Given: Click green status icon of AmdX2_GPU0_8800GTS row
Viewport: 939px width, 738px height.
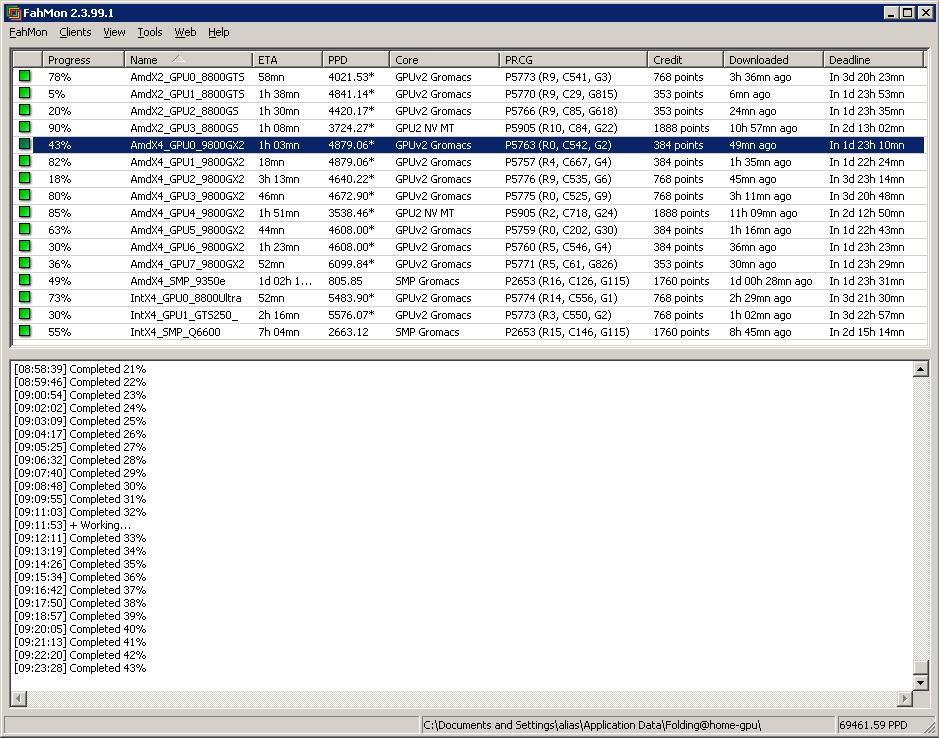Looking at the screenshot, I should pos(25,76).
